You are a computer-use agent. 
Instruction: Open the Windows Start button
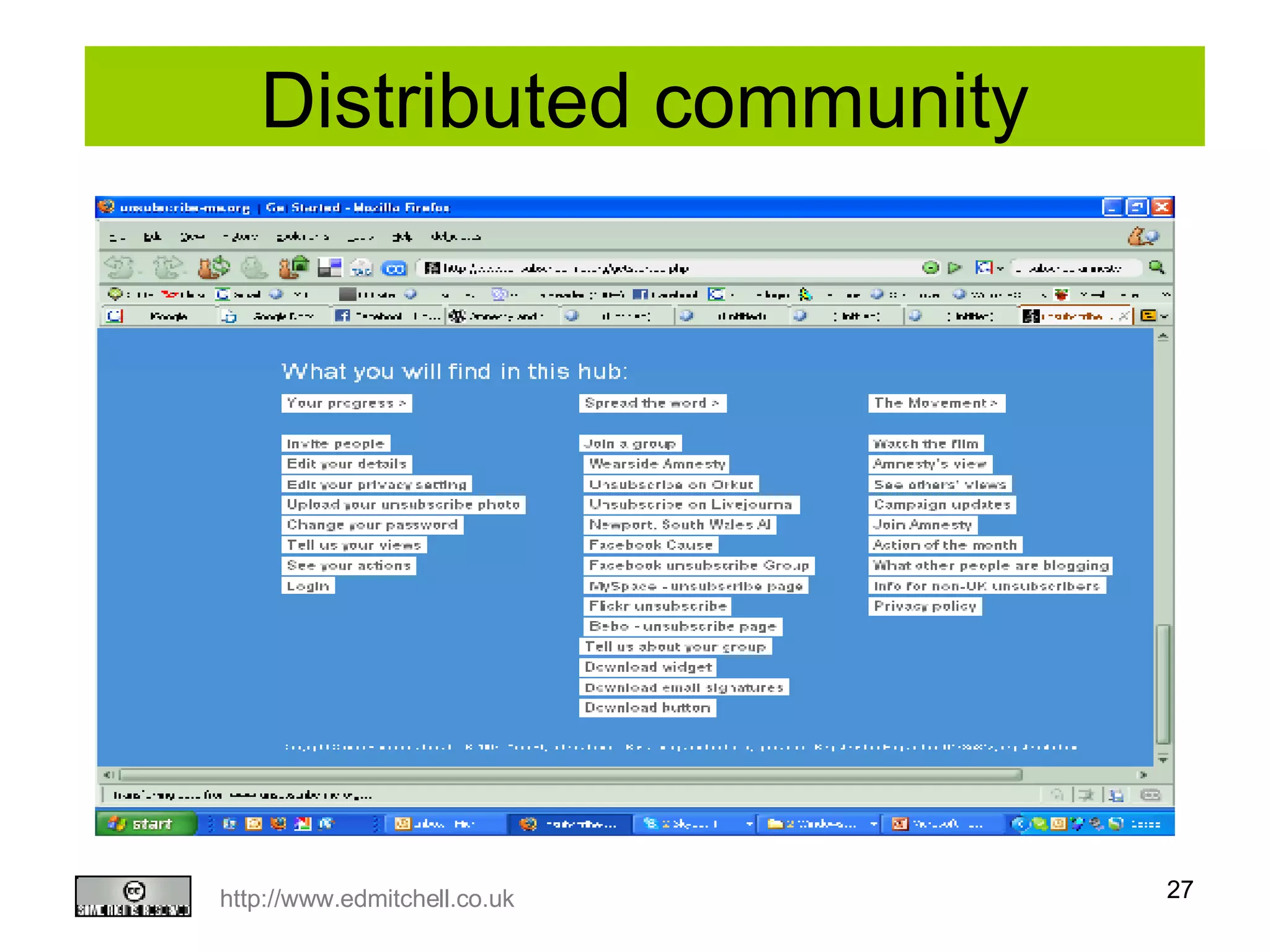pyautogui.click(x=146, y=824)
